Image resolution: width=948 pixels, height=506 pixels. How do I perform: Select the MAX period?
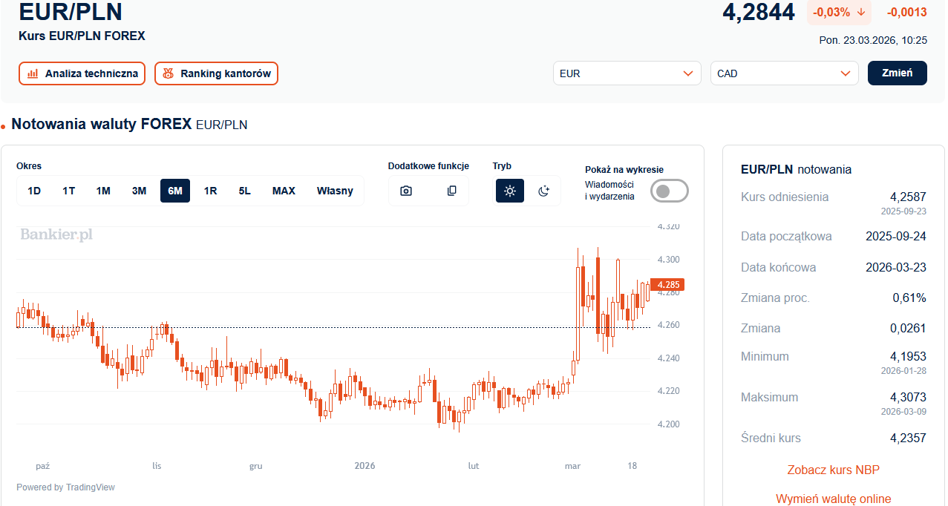pyautogui.click(x=284, y=191)
